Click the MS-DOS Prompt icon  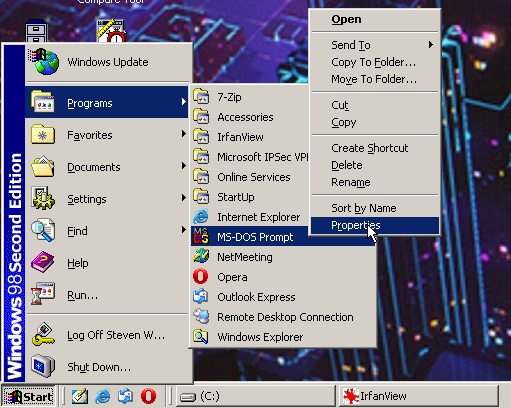coord(201,236)
